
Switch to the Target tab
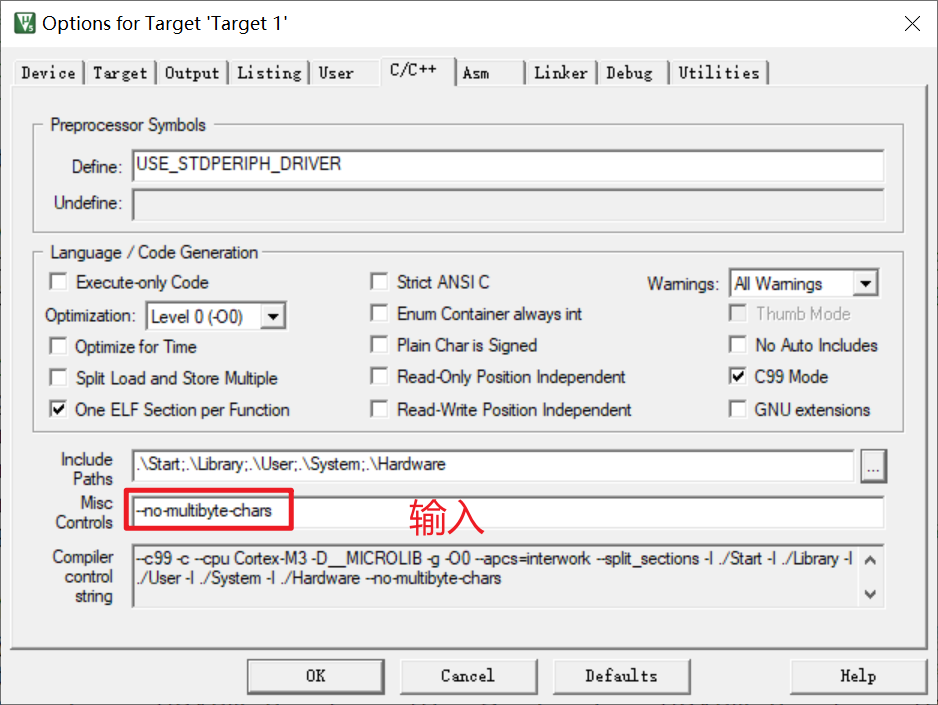pyautogui.click(x=120, y=73)
